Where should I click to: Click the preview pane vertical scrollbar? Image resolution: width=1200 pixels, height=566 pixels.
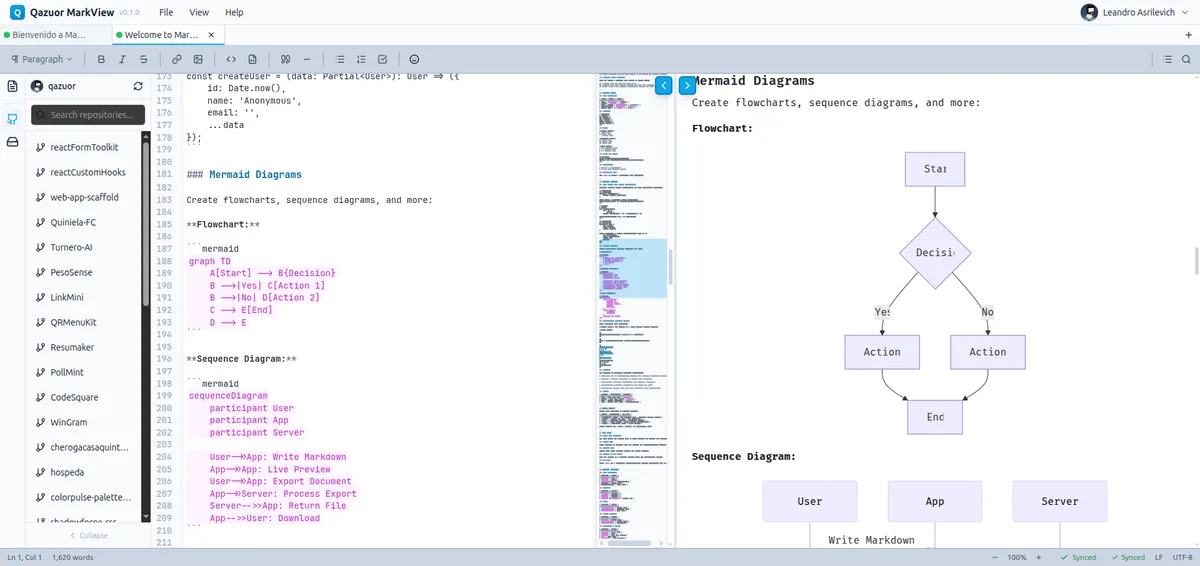(1196, 260)
